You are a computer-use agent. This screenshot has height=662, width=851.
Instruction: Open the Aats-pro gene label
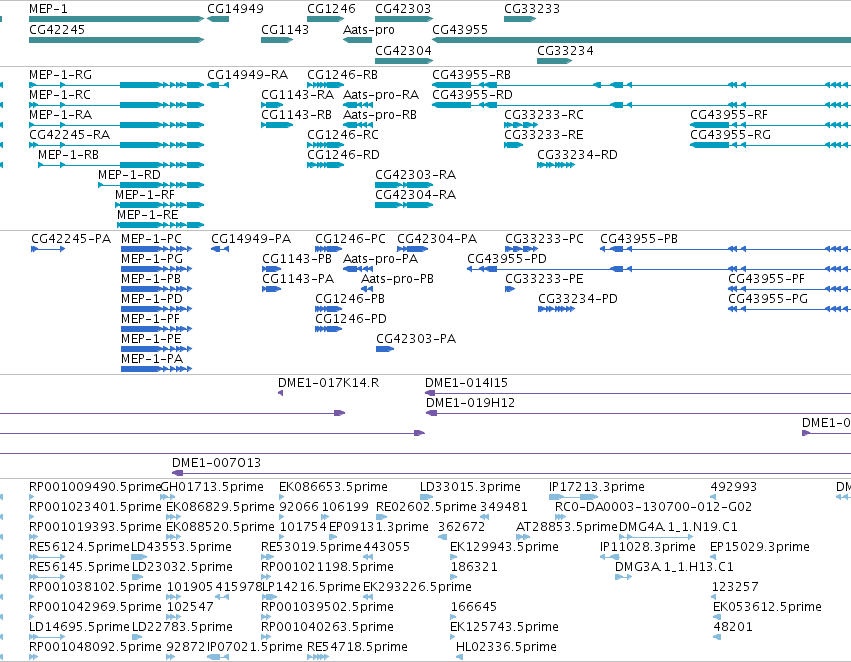(x=369, y=30)
